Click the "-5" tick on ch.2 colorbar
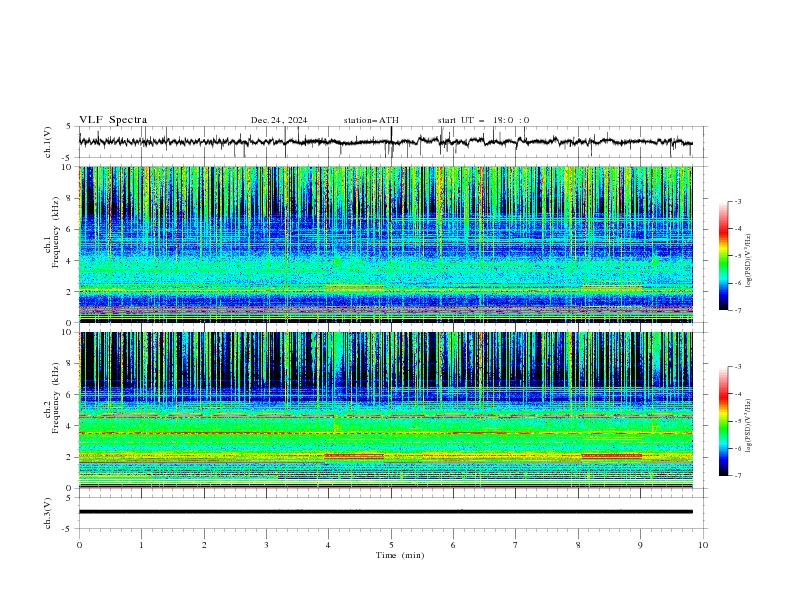The image size is (792, 612). [738, 421]
